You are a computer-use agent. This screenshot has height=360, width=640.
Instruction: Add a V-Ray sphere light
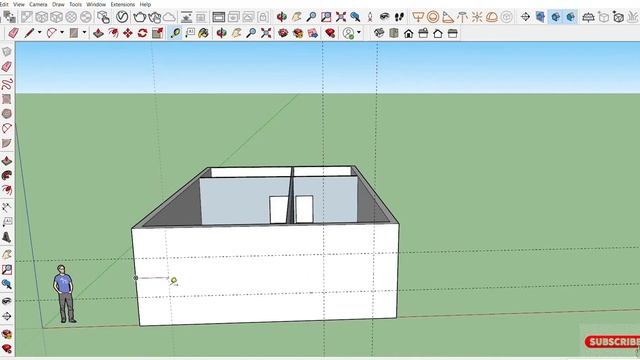[x=433, y=17]
